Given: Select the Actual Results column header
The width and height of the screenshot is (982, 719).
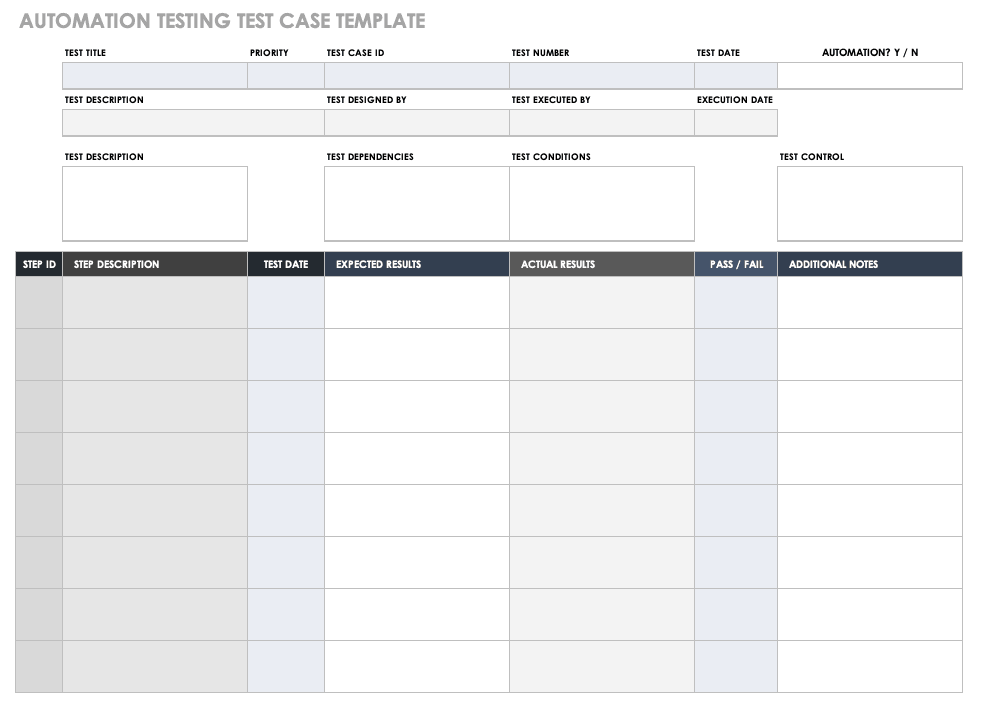Looking at the screenshot, I should (602, 264).
